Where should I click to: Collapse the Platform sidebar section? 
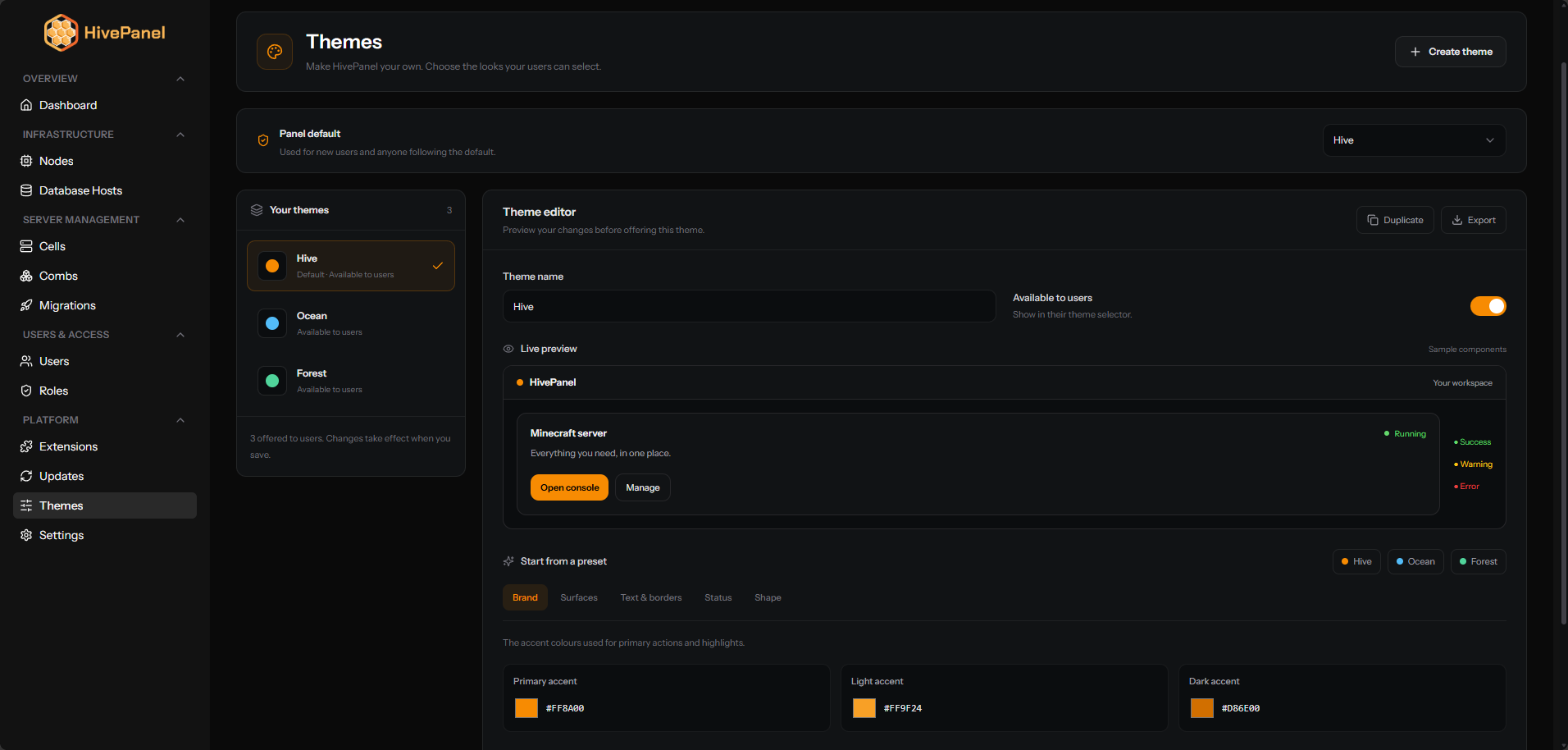pyautogui.click(x=180, y=420)
